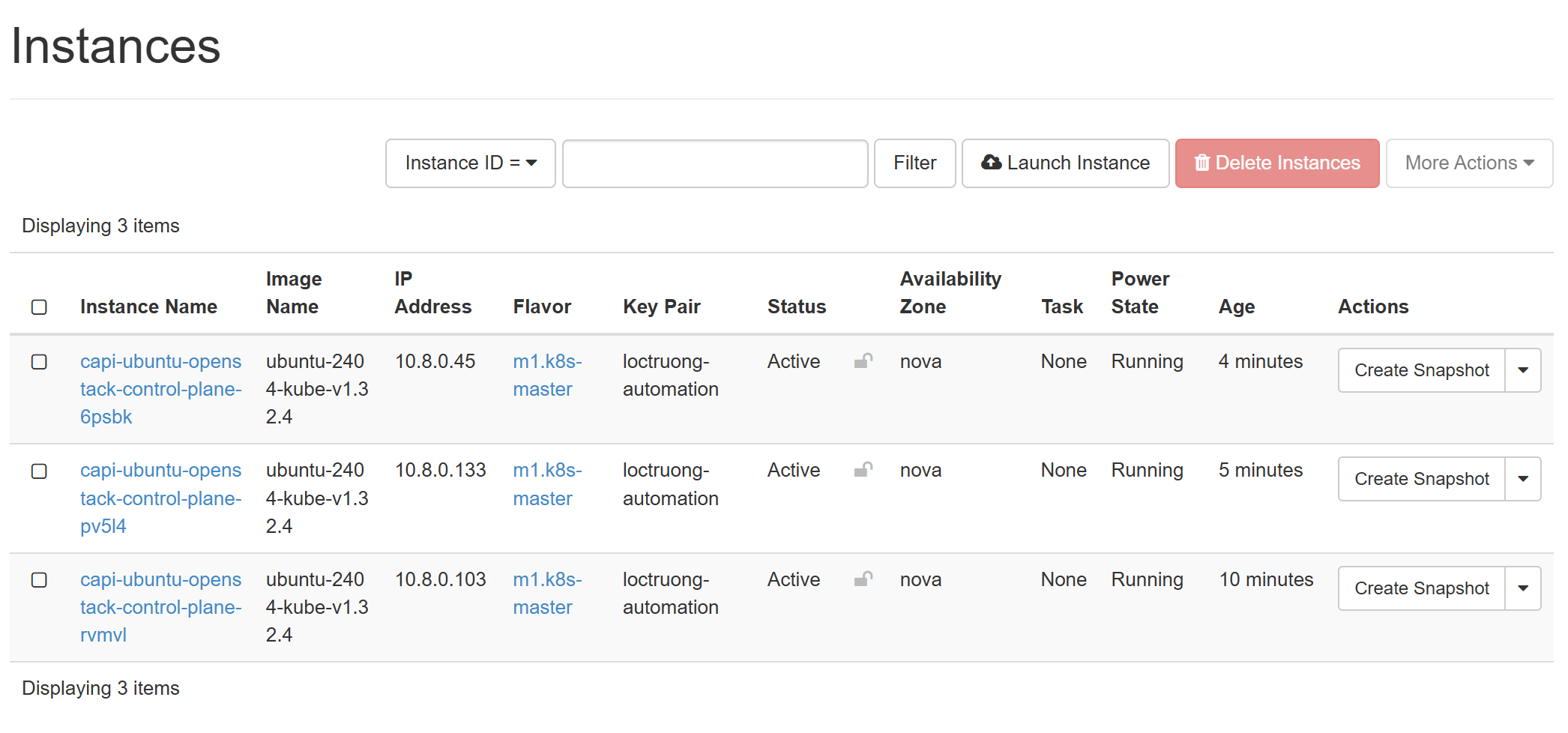Select the checkbox for control-plane-pv5l4 instance
The image size is (1568, 733).
[x=39, y=471]
